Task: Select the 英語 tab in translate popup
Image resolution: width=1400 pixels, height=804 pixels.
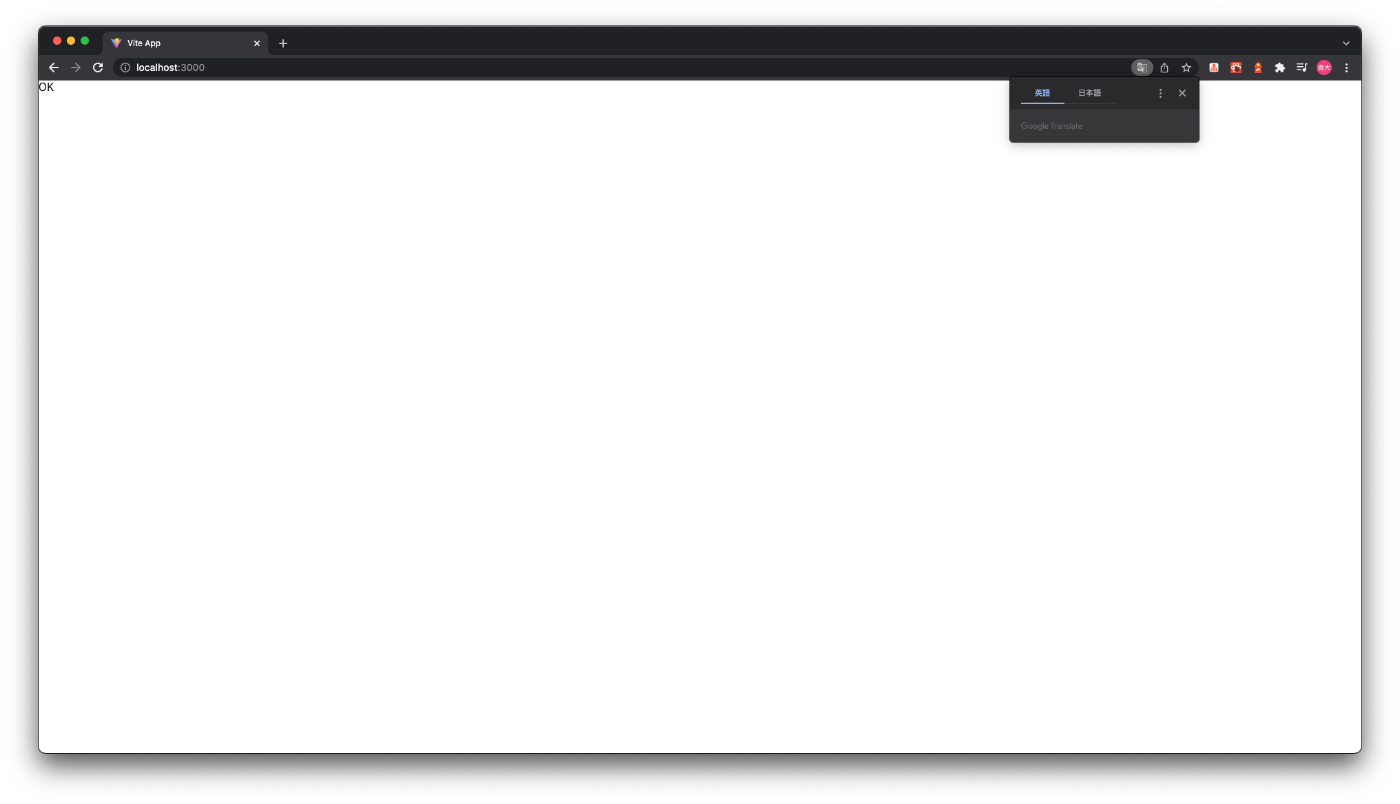Action: coord(1042,93)
